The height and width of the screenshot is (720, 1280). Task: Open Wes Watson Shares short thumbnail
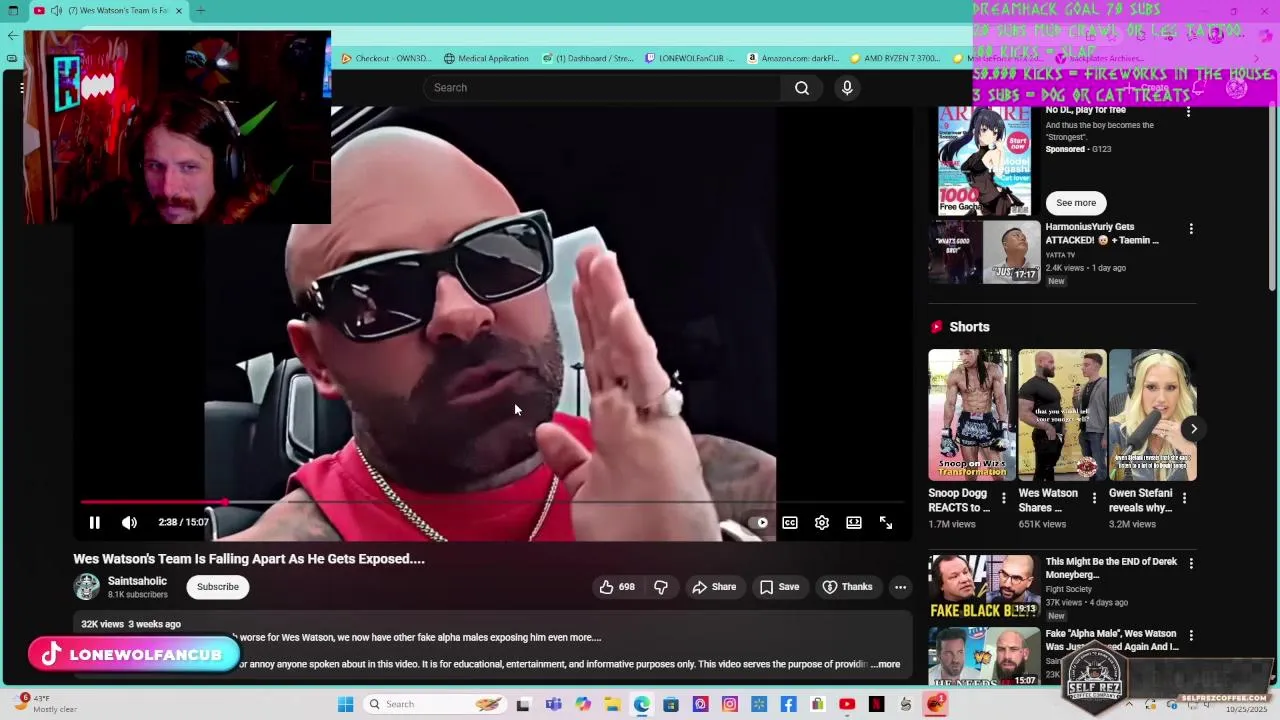coord(1062,415)
